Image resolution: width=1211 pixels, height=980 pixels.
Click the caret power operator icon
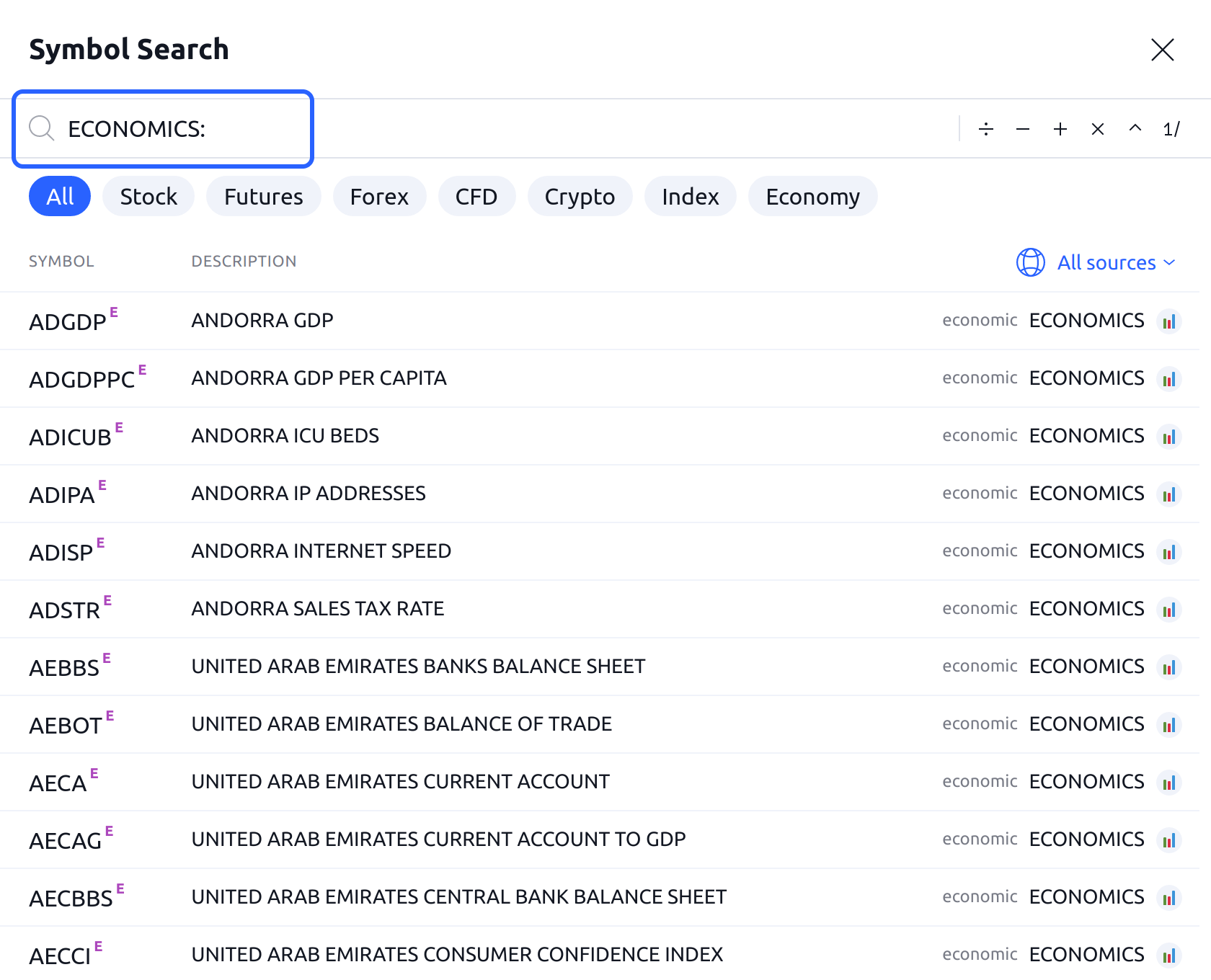point(1135,128)
